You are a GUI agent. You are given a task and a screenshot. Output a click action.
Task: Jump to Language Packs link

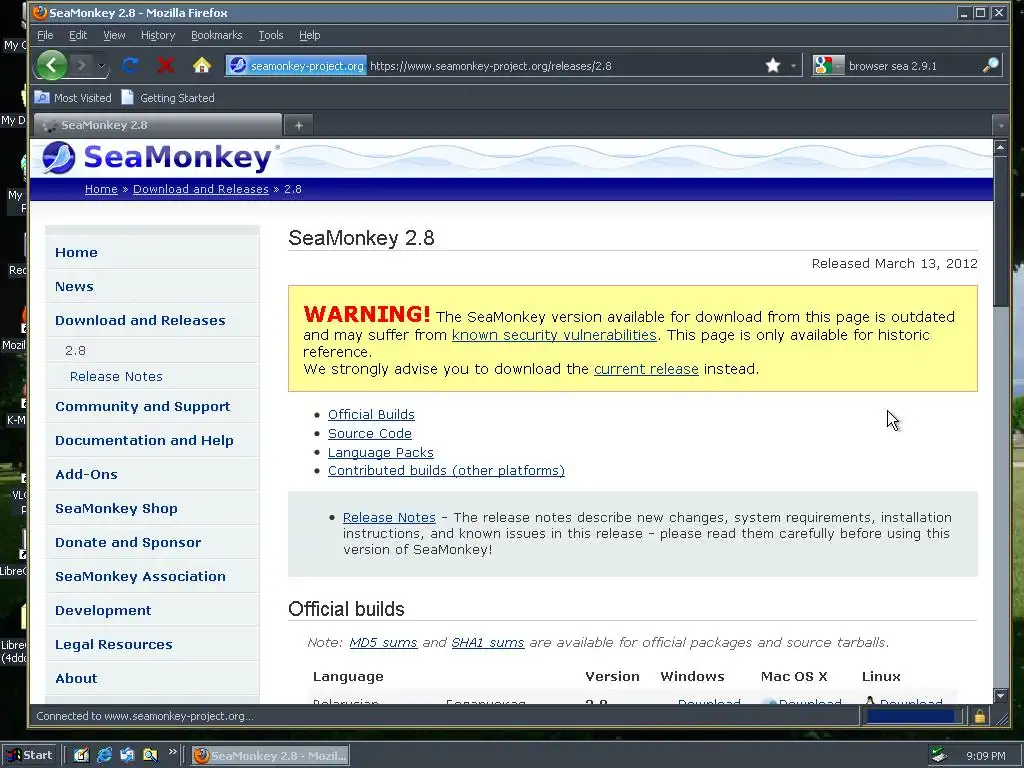click(x=381, y=453)
